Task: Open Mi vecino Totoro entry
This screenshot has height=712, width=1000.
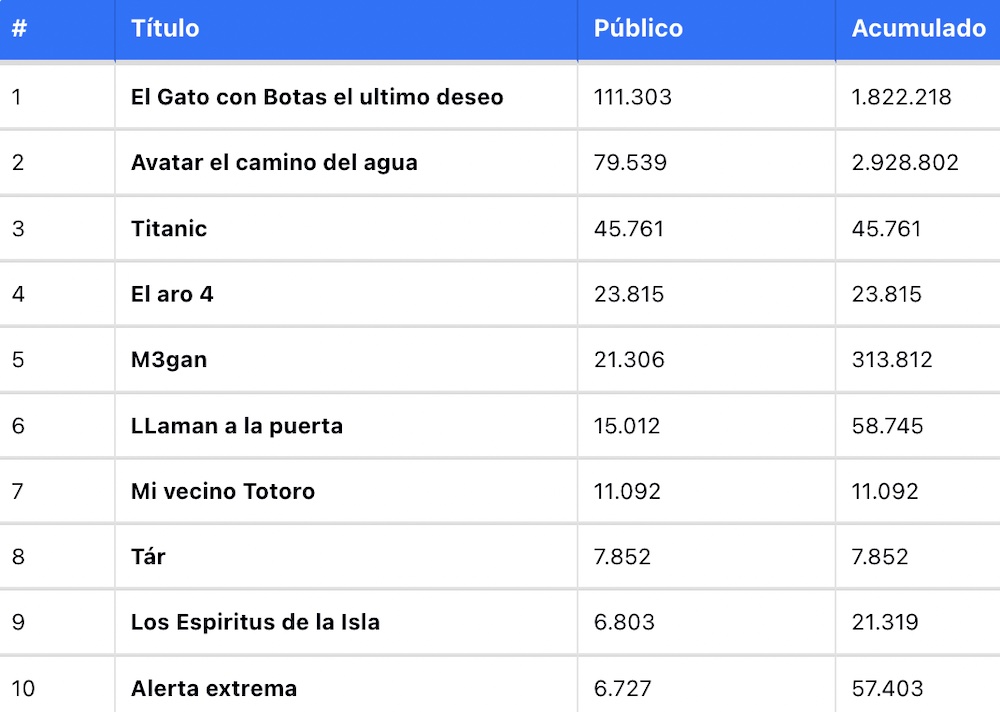Action: coord(223,491)
